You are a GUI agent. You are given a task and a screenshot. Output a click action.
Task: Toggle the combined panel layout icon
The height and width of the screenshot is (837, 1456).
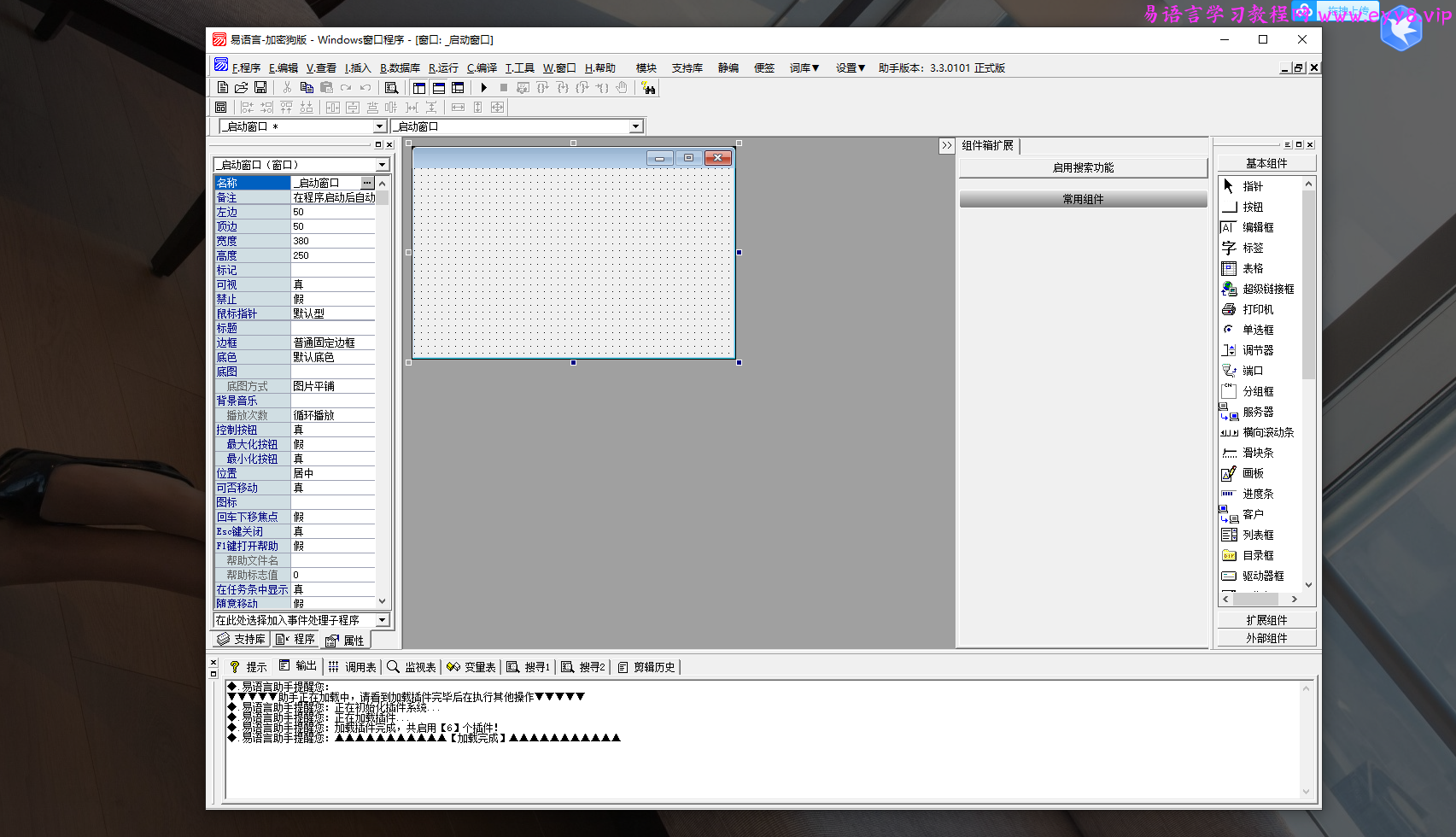(x=458, y=88)
